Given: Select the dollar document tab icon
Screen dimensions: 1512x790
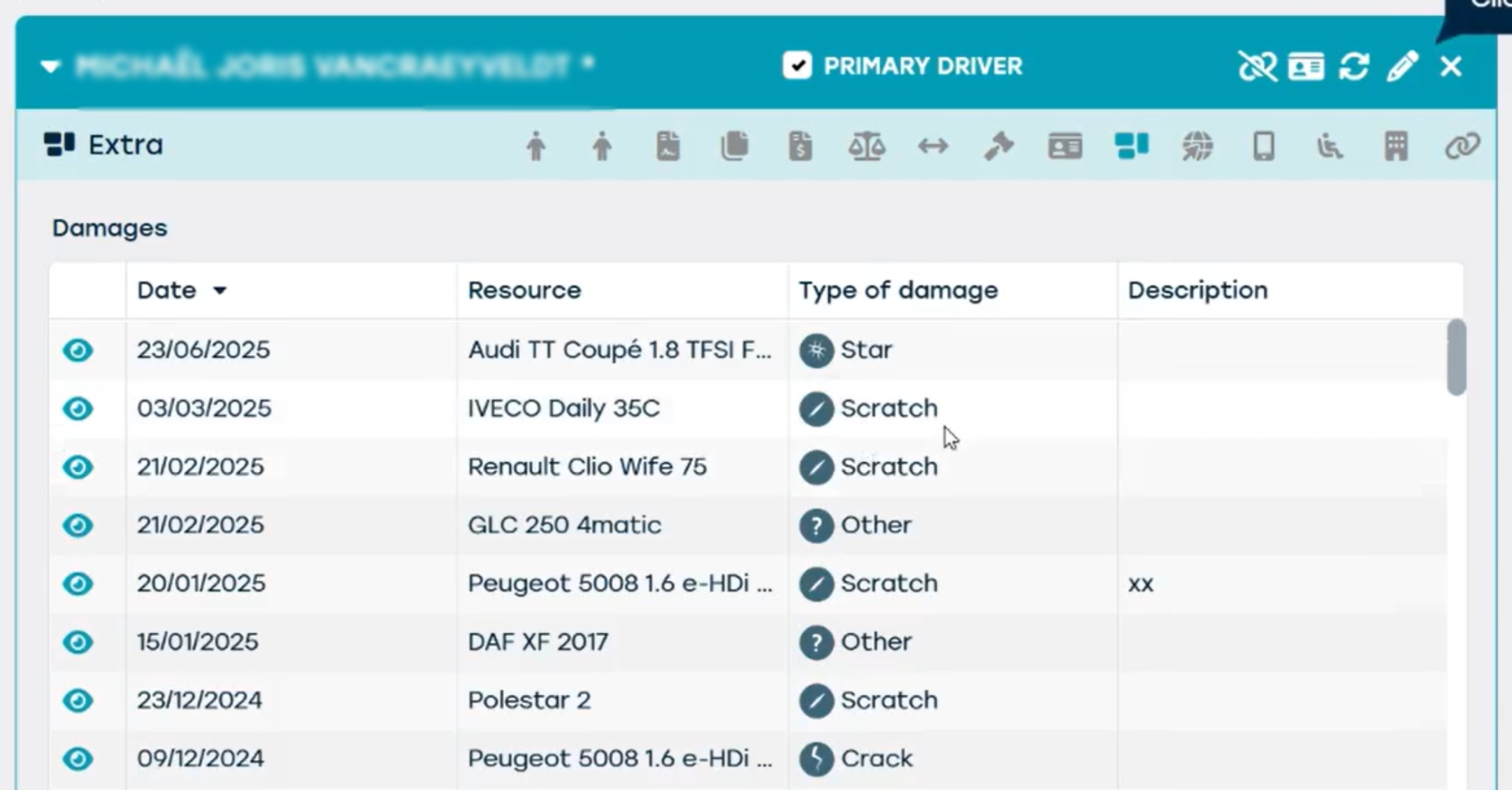Looking at the screenshot, I should click(x=800, y=146).
